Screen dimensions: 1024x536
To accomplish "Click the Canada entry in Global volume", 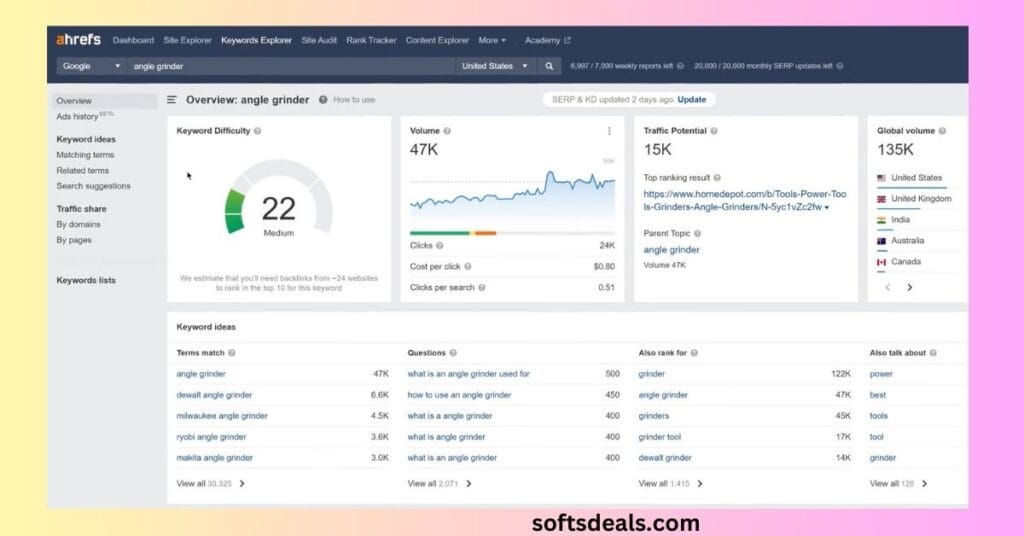I will [906, 261].
